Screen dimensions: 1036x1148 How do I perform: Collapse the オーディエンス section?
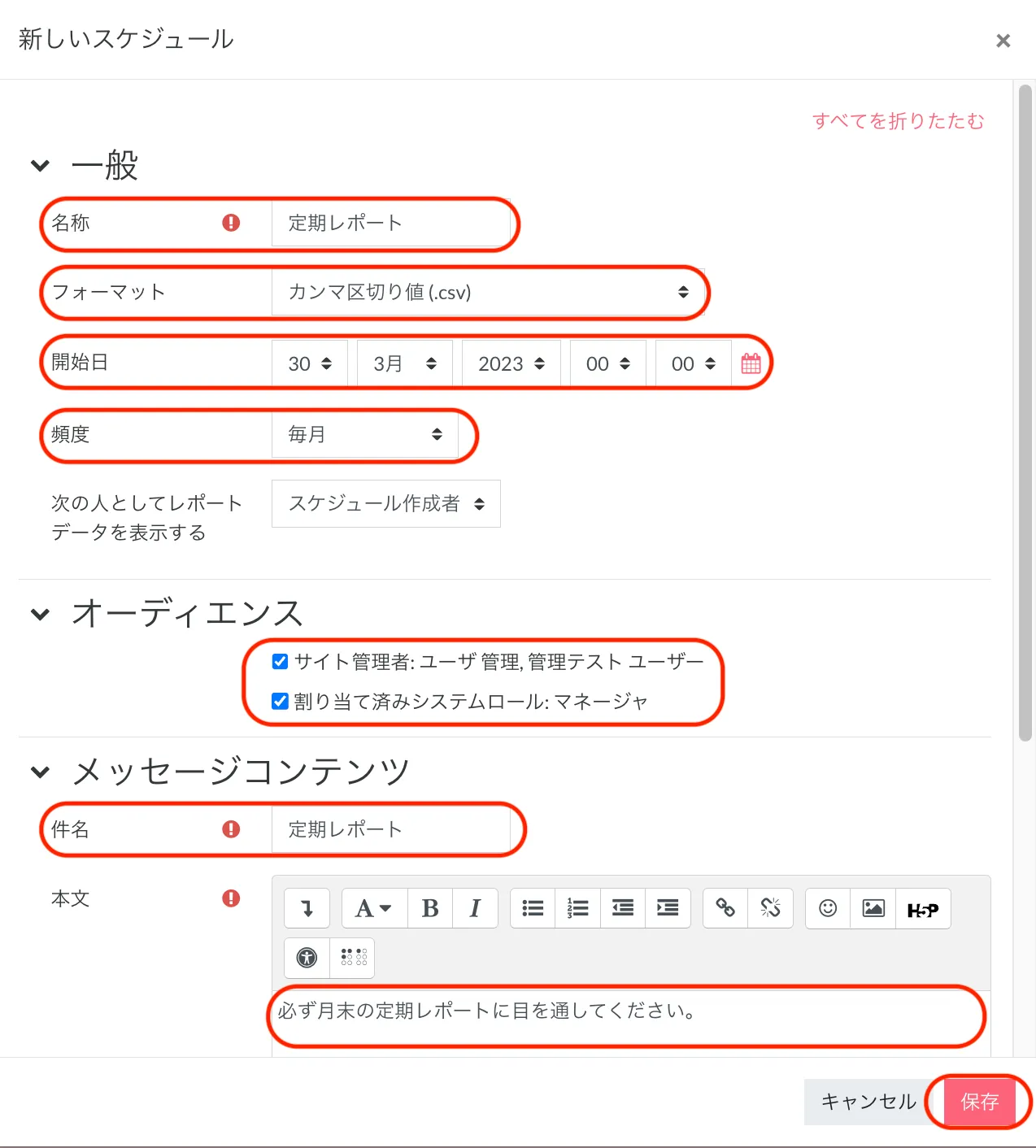[x=40, y=614]
